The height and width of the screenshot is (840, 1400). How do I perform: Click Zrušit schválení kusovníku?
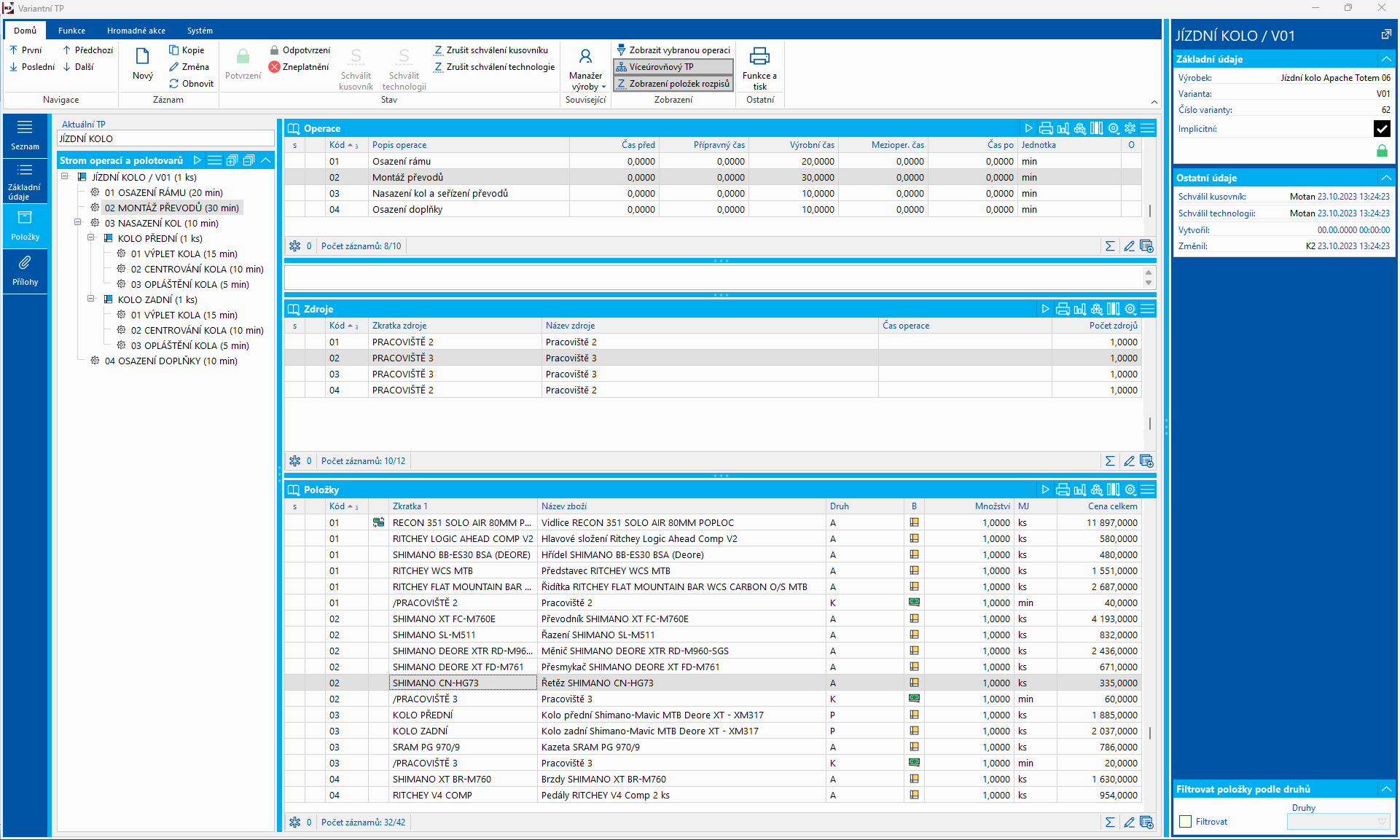coord(496,50)
